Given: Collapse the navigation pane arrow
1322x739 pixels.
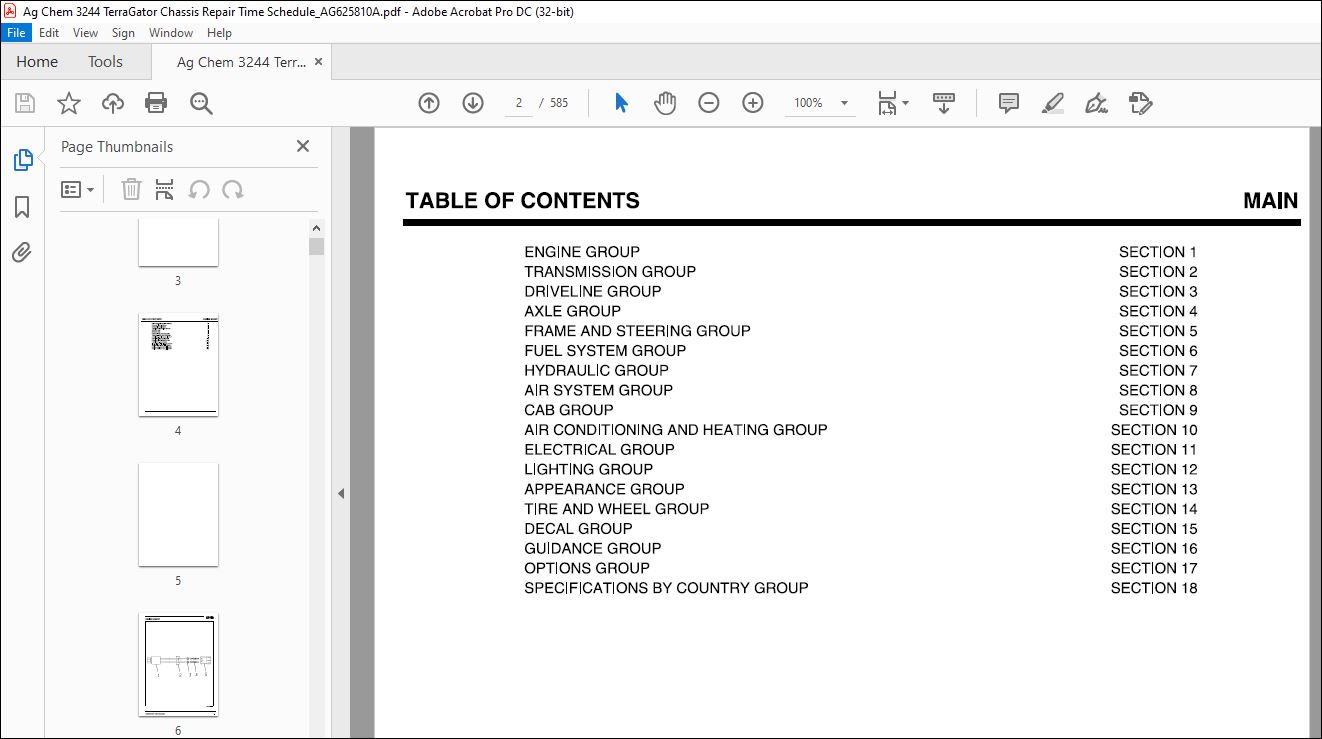Looking at the screenshot, I should (x=341, y=493).
